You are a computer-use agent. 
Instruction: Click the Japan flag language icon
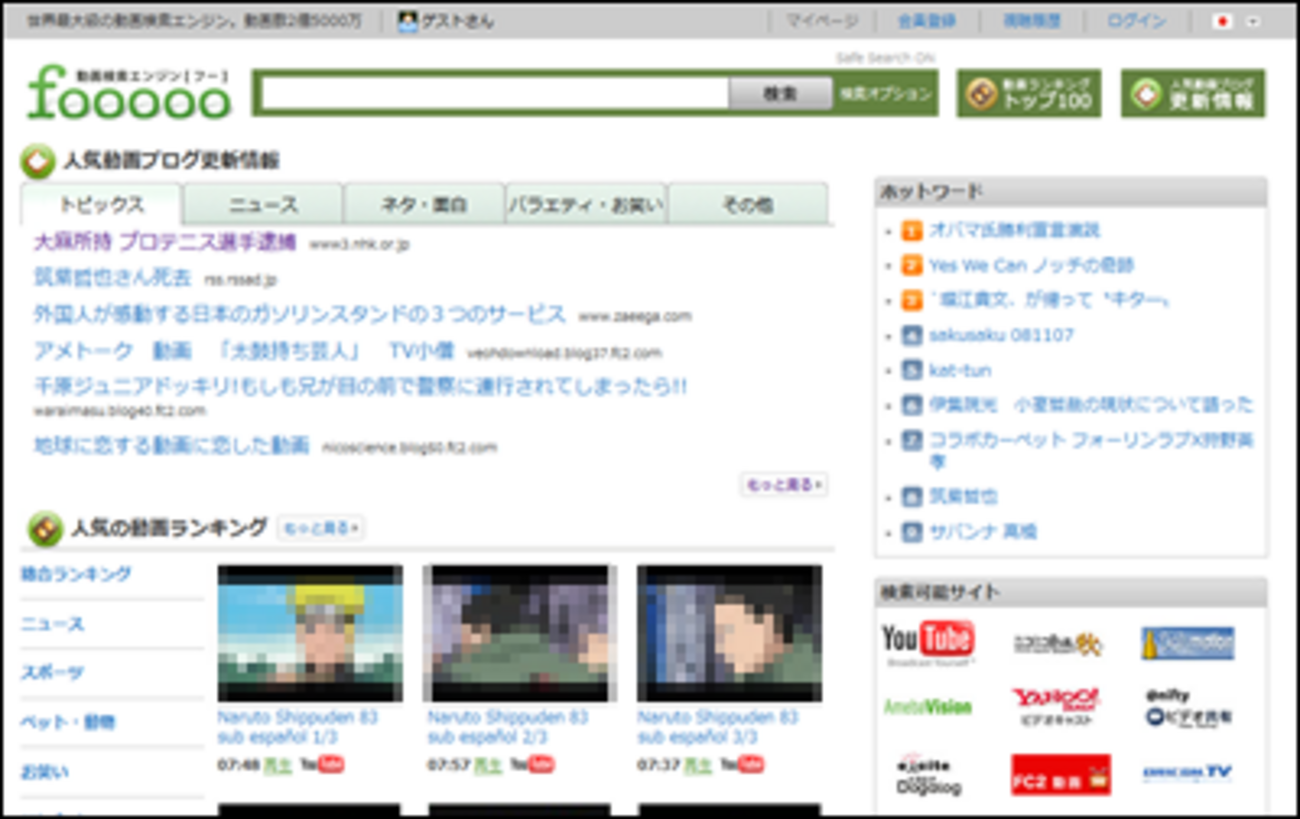pos(1222,21)
